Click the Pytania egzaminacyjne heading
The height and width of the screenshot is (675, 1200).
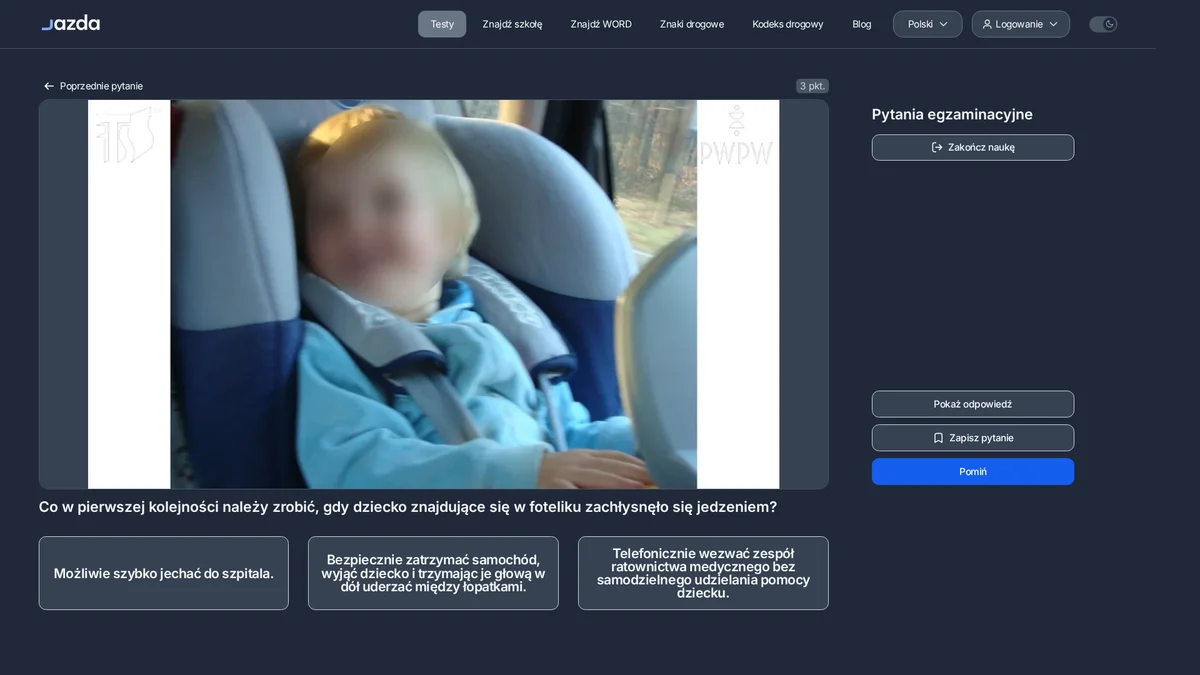952,114
